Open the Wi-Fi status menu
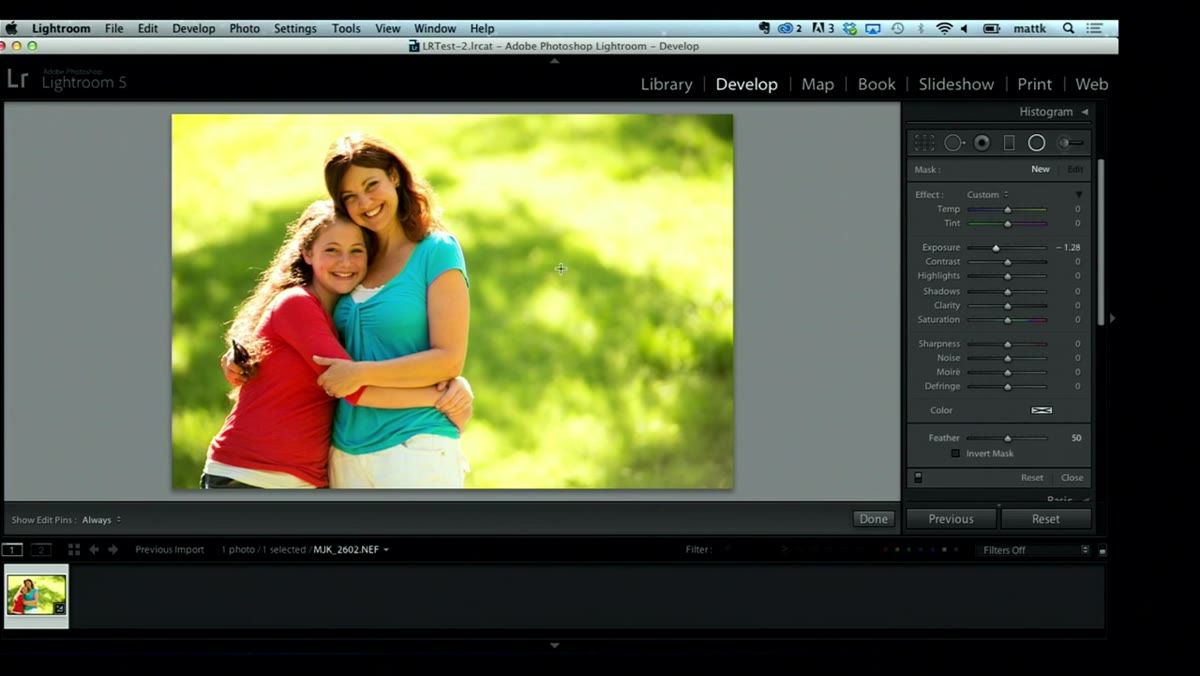The image size is (1200, 676). pyautogui.click(x=944, y=28)
